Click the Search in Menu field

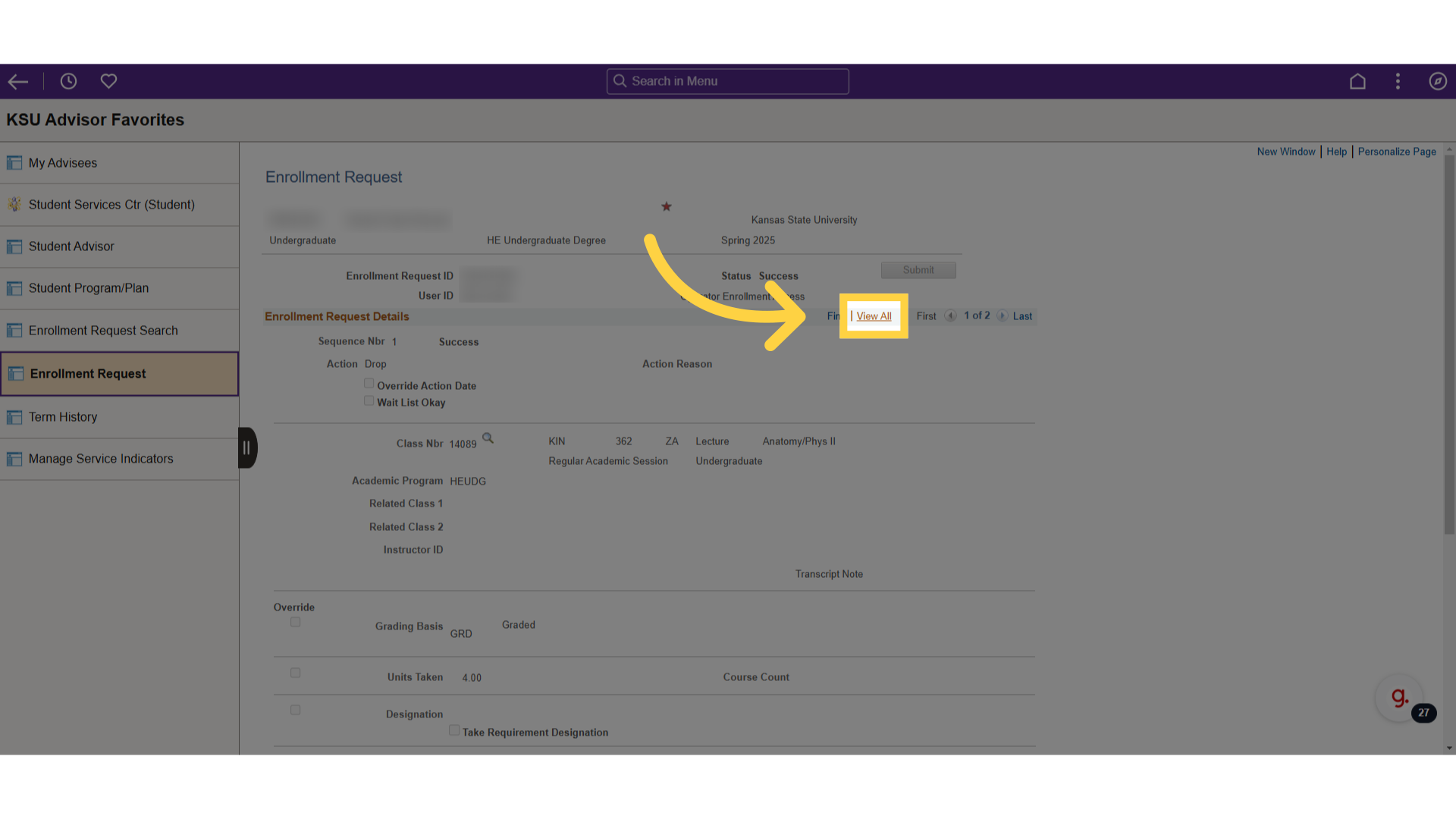727,81
